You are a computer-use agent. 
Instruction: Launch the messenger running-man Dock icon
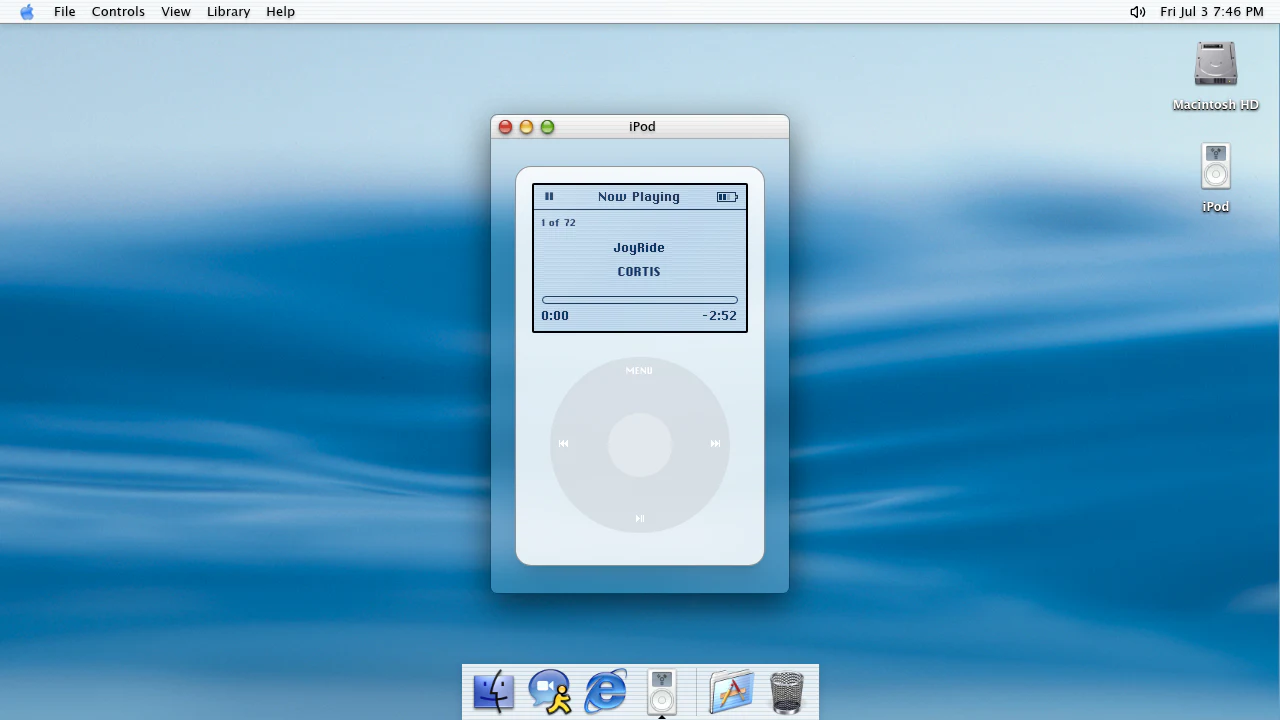(x=550, y=692)
